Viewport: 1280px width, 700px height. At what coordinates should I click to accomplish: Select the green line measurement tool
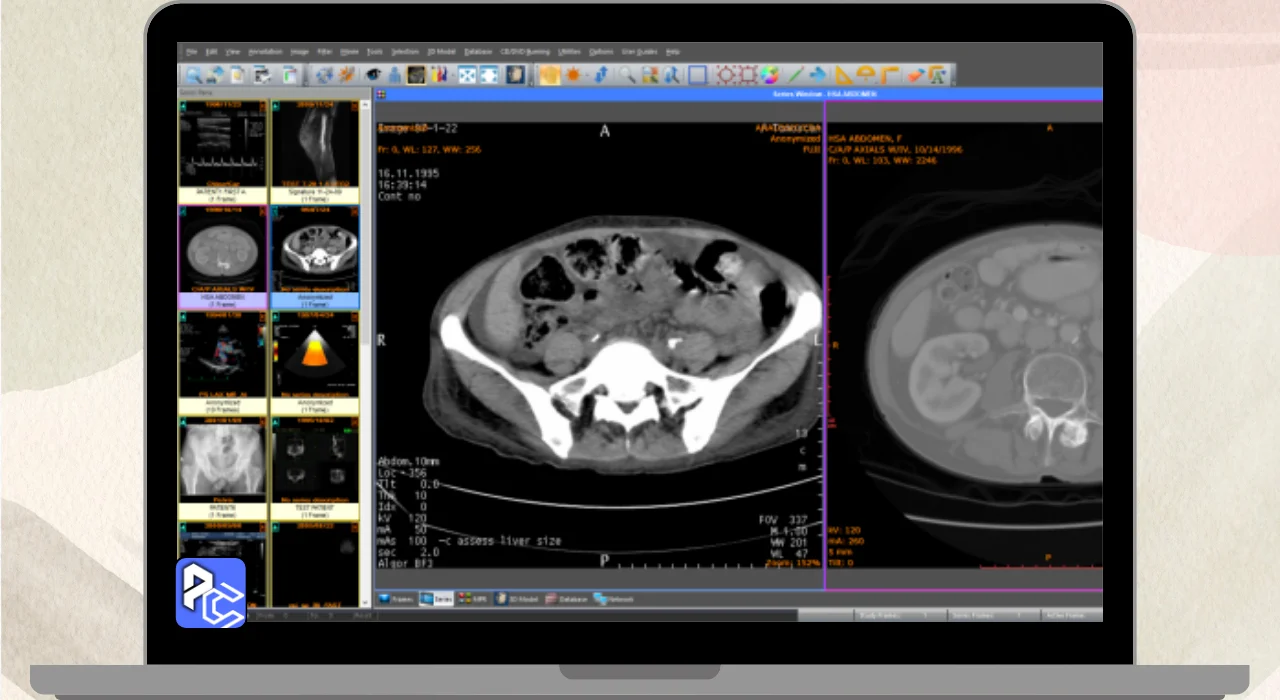(795, 75)
